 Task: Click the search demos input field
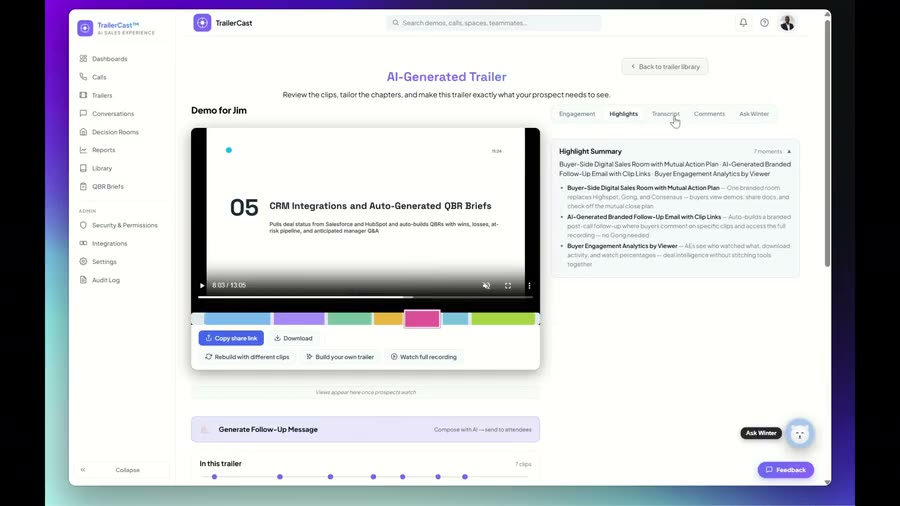494,23
